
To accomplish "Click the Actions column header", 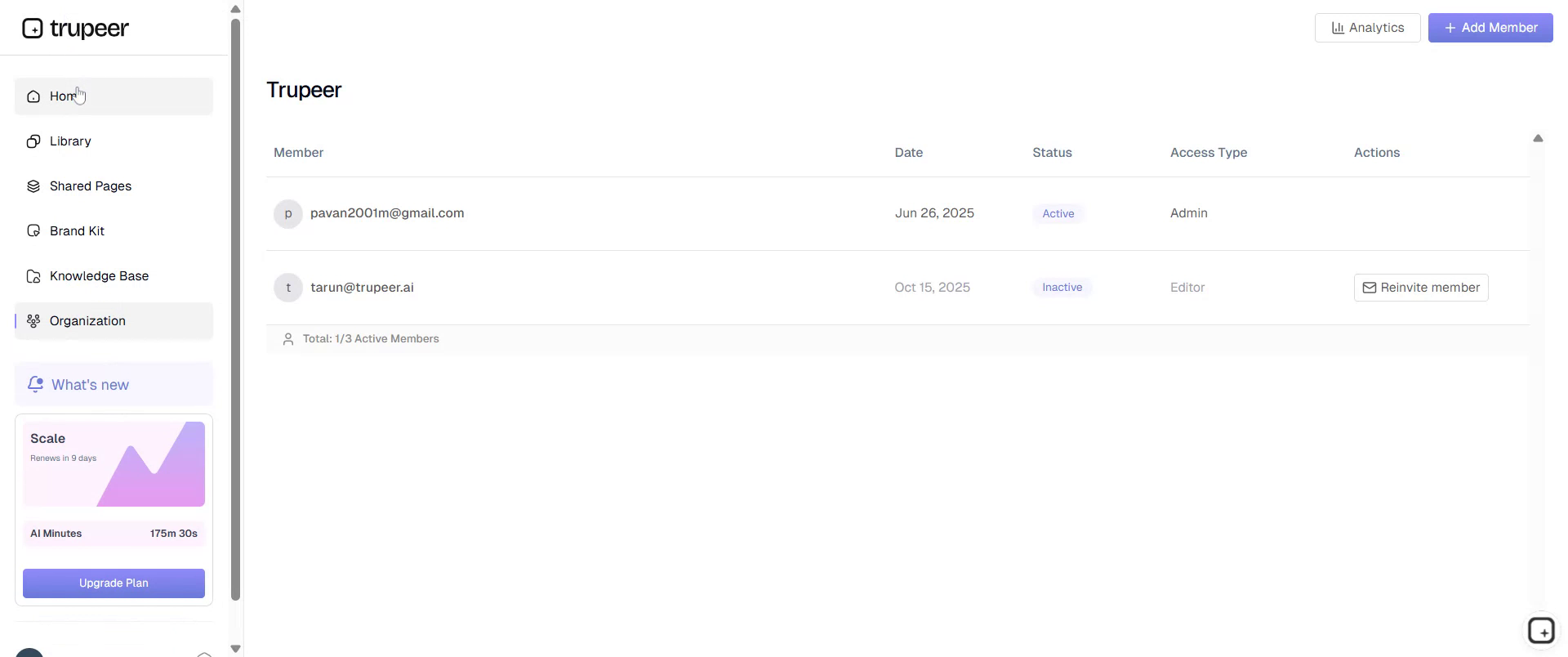I will (x=1376, y=153).
